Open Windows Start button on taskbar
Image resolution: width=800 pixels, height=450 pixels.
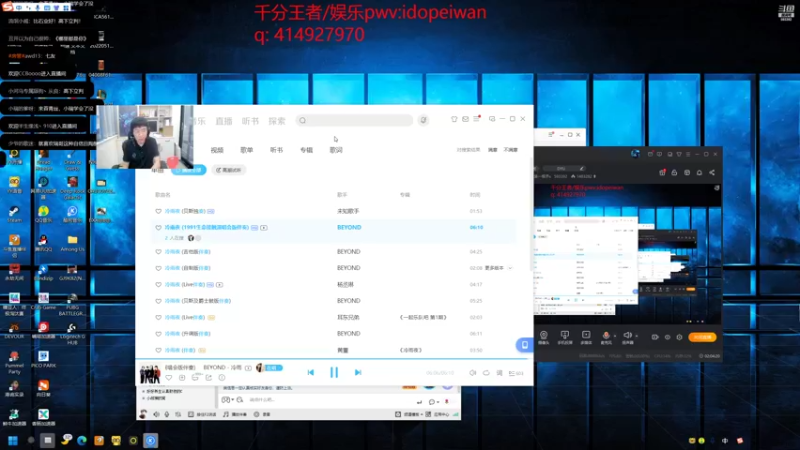[13, 441]
